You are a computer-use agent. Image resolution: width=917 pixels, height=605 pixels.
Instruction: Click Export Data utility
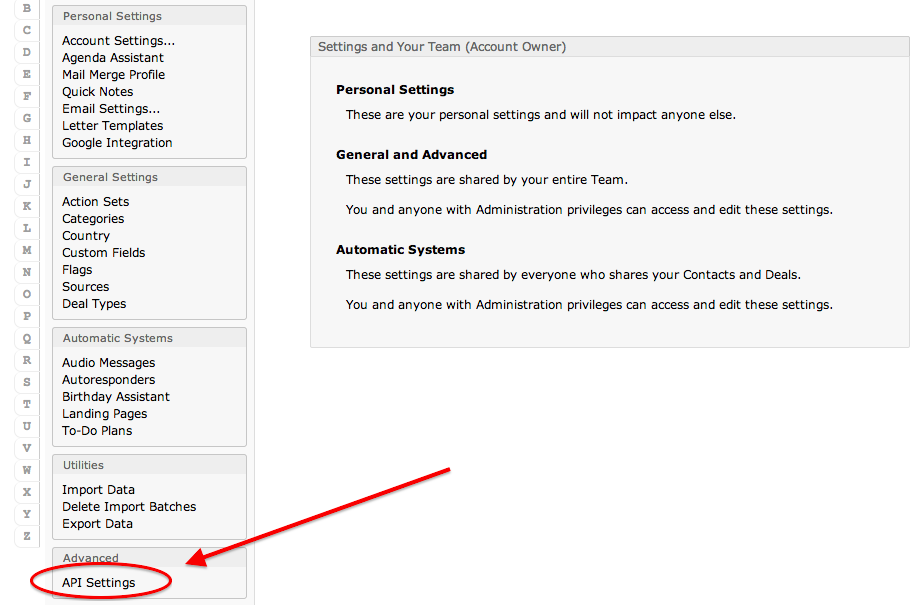click(x=97, y=524)
